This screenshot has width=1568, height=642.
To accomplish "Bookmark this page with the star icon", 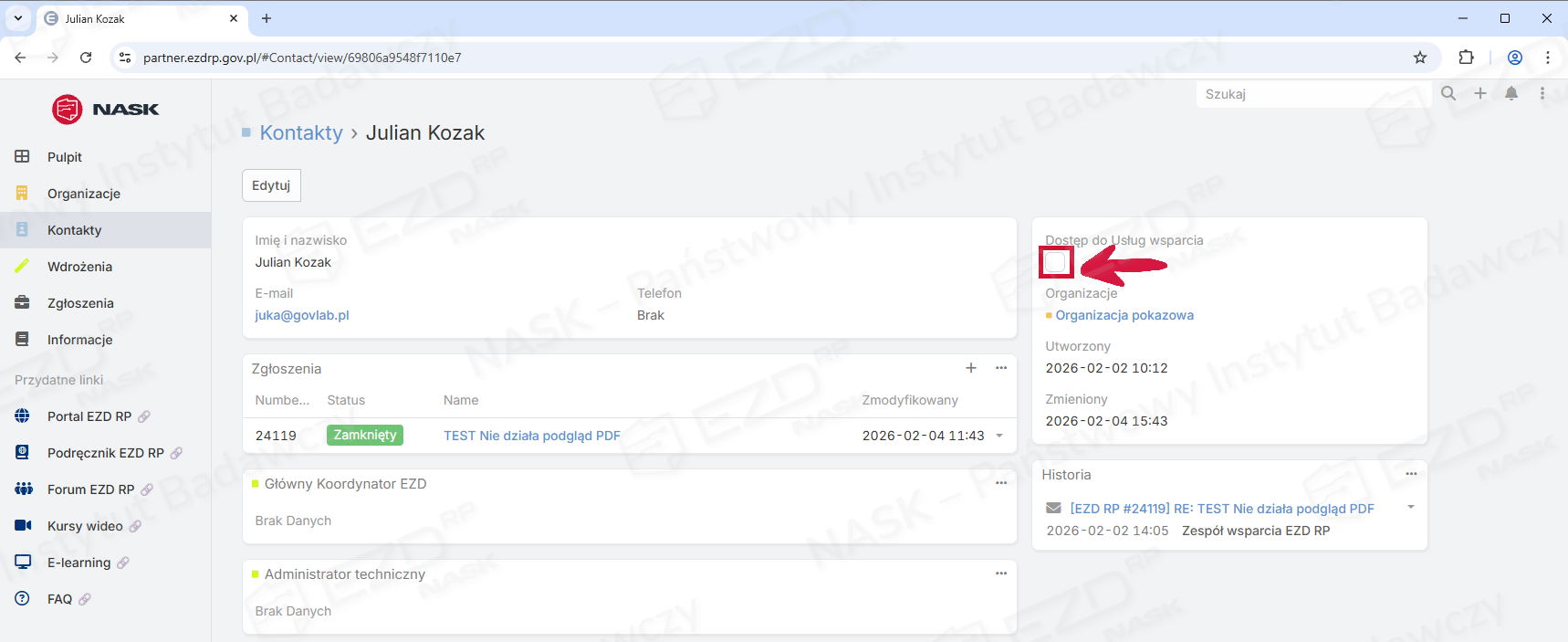I will pyautogui.click(x=1420, y=58).
